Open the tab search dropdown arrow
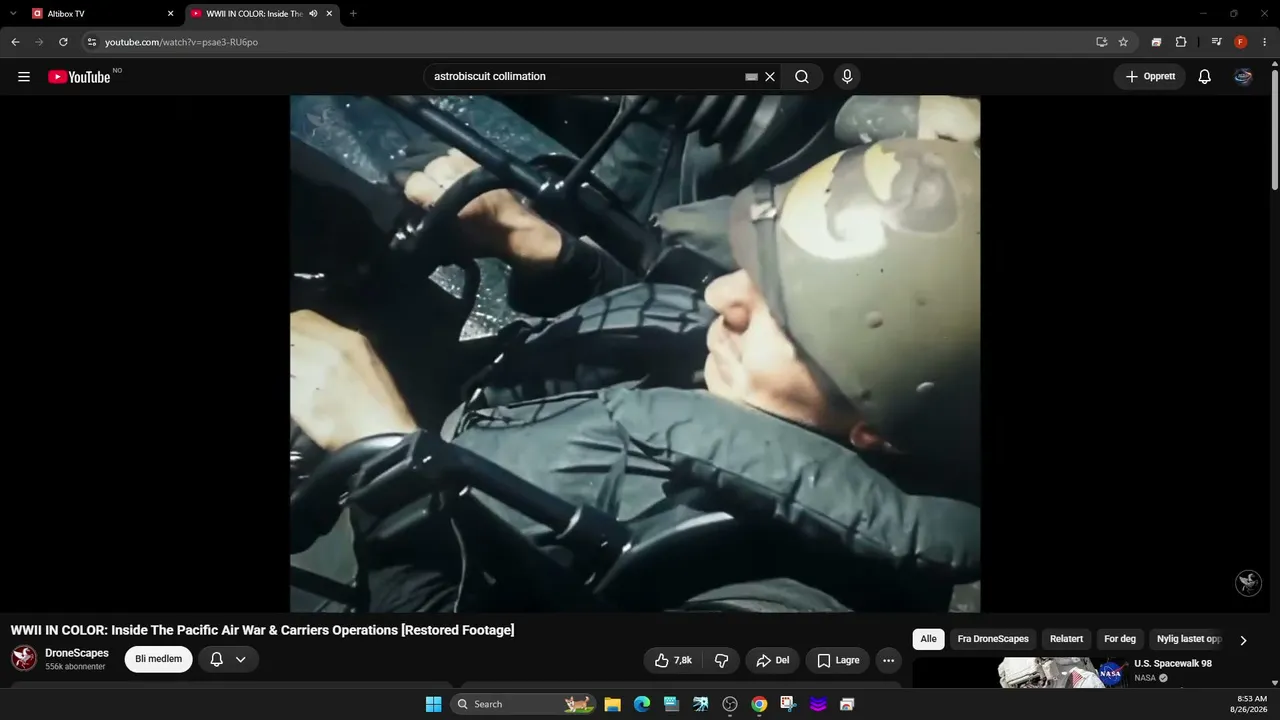The width and height of the screenshot is (1280, 720). click(13, 14)
